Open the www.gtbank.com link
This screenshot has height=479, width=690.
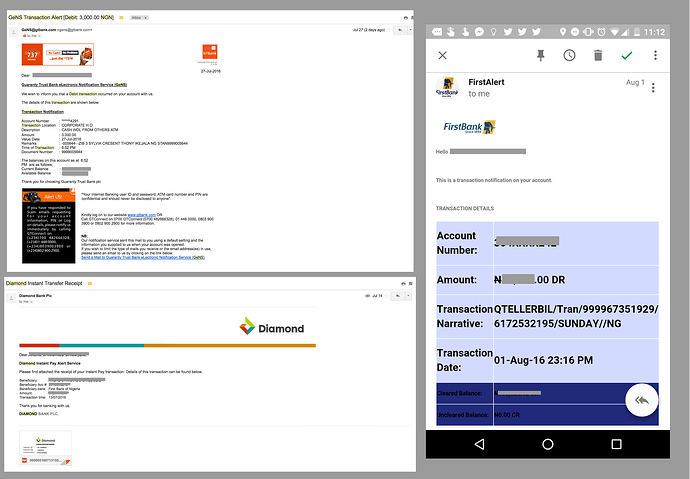pos(142,215)
